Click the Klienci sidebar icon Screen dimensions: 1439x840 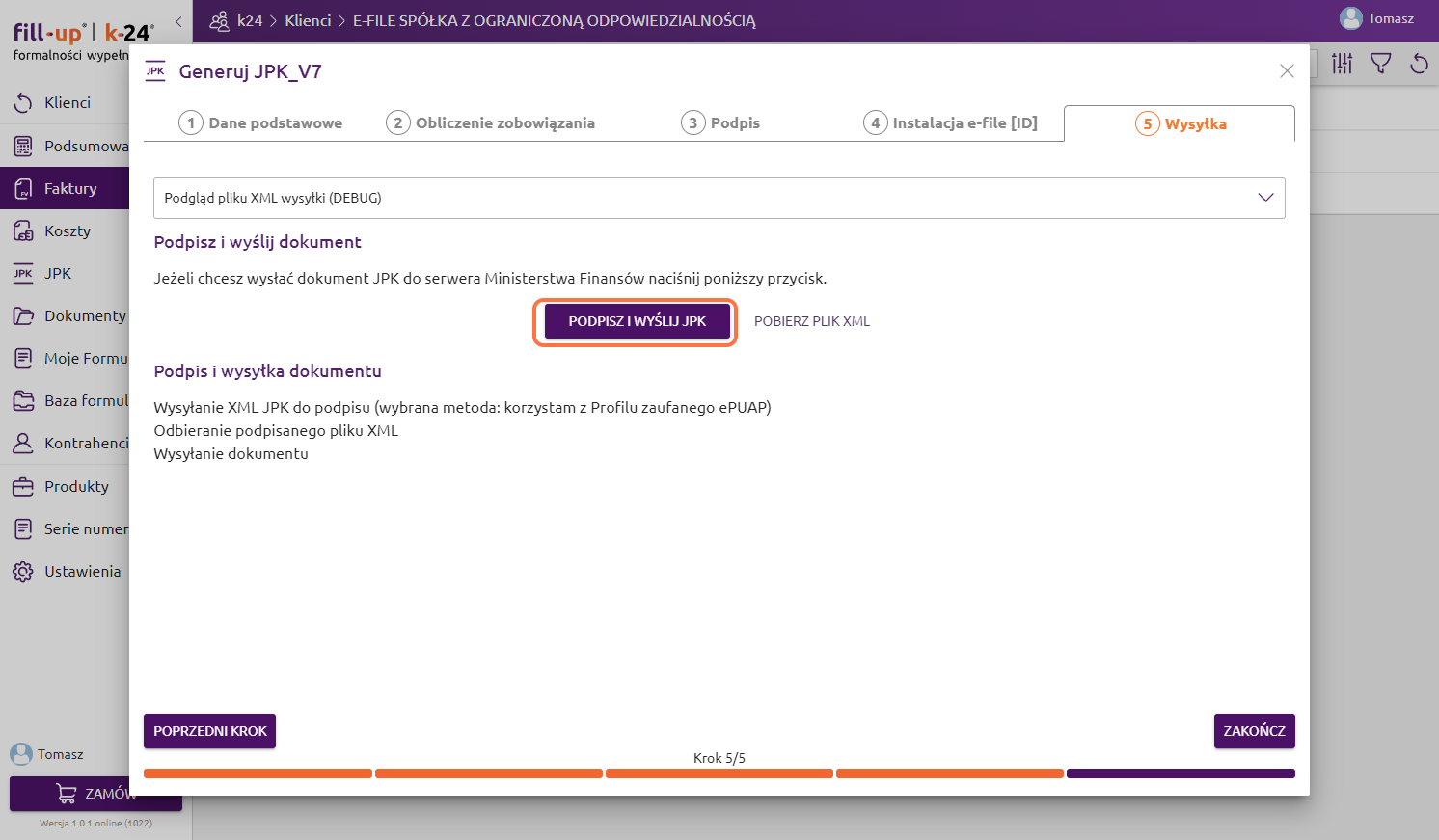(x=23, y=103)
